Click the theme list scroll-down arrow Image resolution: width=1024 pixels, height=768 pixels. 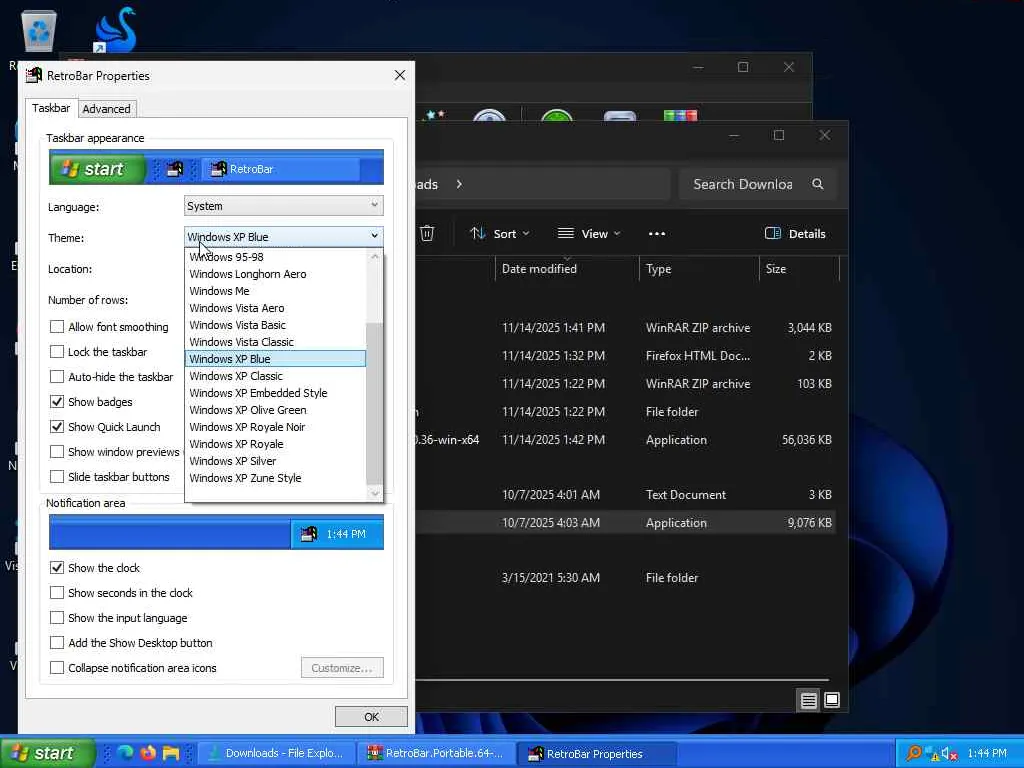point(374,494)
